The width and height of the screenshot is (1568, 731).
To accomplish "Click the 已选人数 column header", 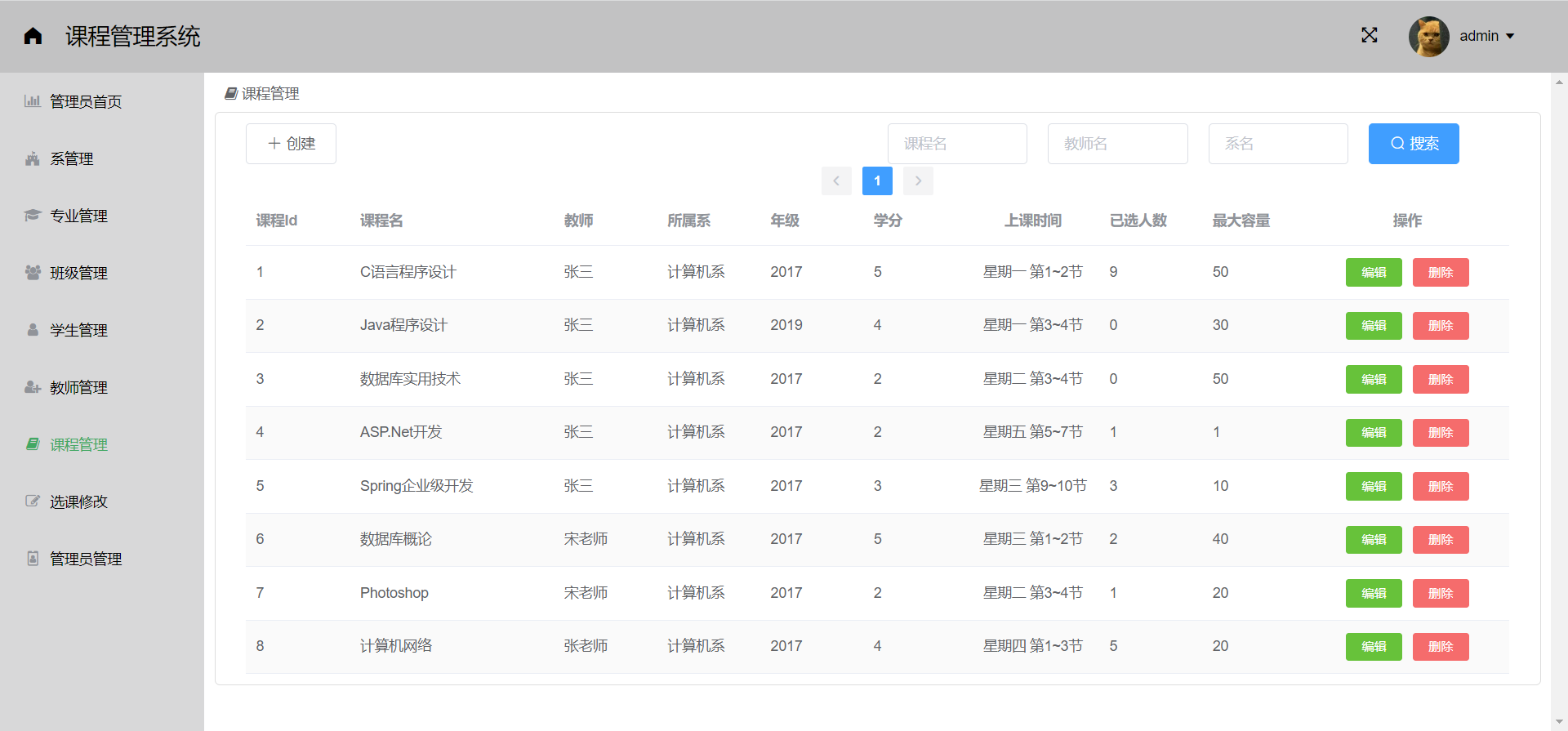I will tap(1138, 221).
